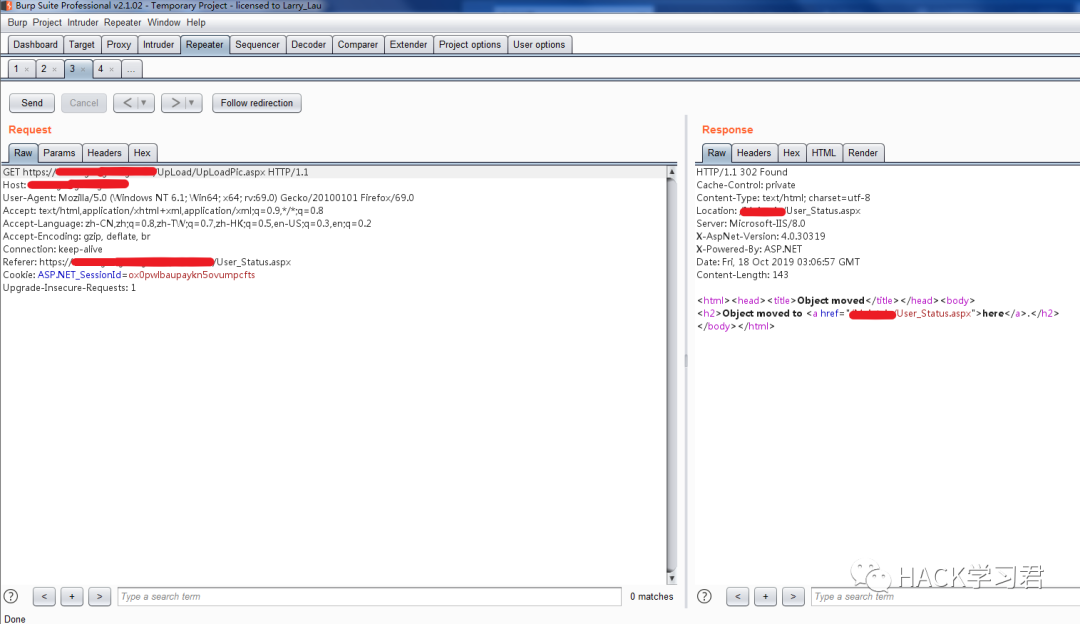Click scroll up arrow in request pane
The height and width of the screenshot is (624, 1080).
point(672,171)
